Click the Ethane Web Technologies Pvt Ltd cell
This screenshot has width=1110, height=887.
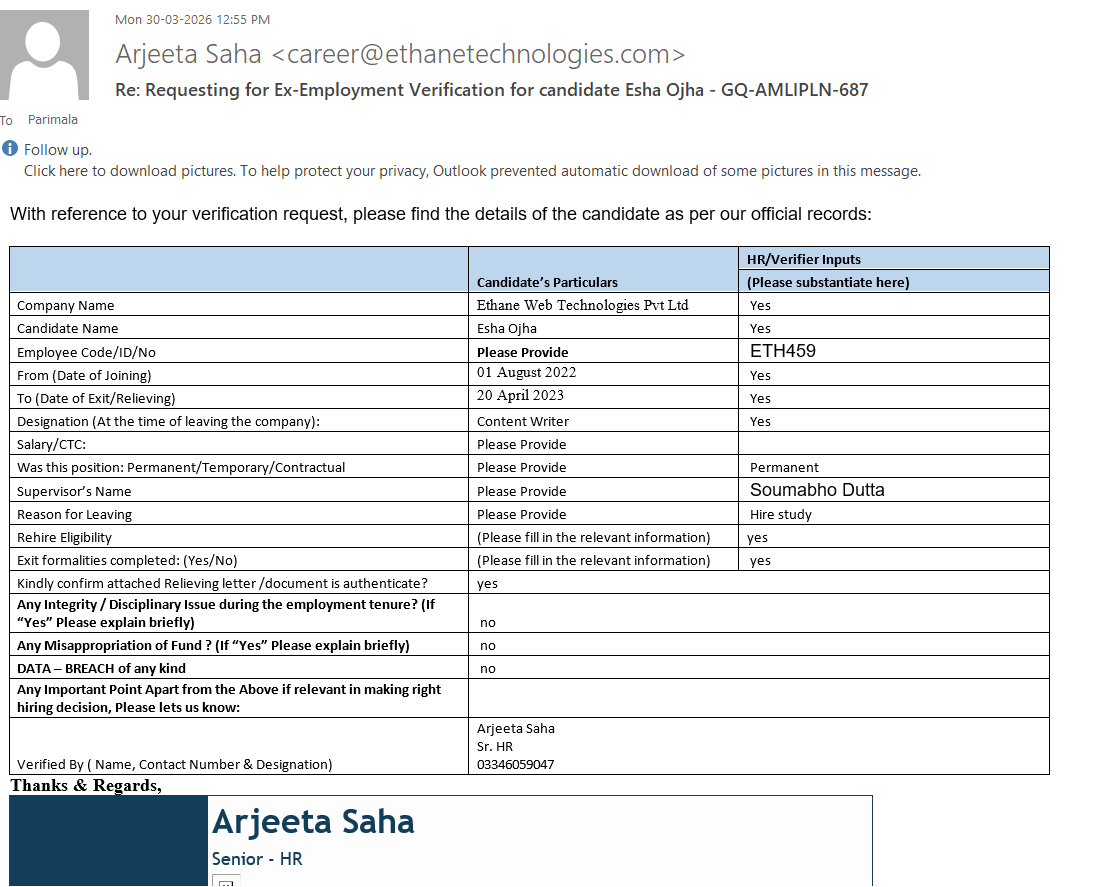pyautogui.click(x=603, y=305)
